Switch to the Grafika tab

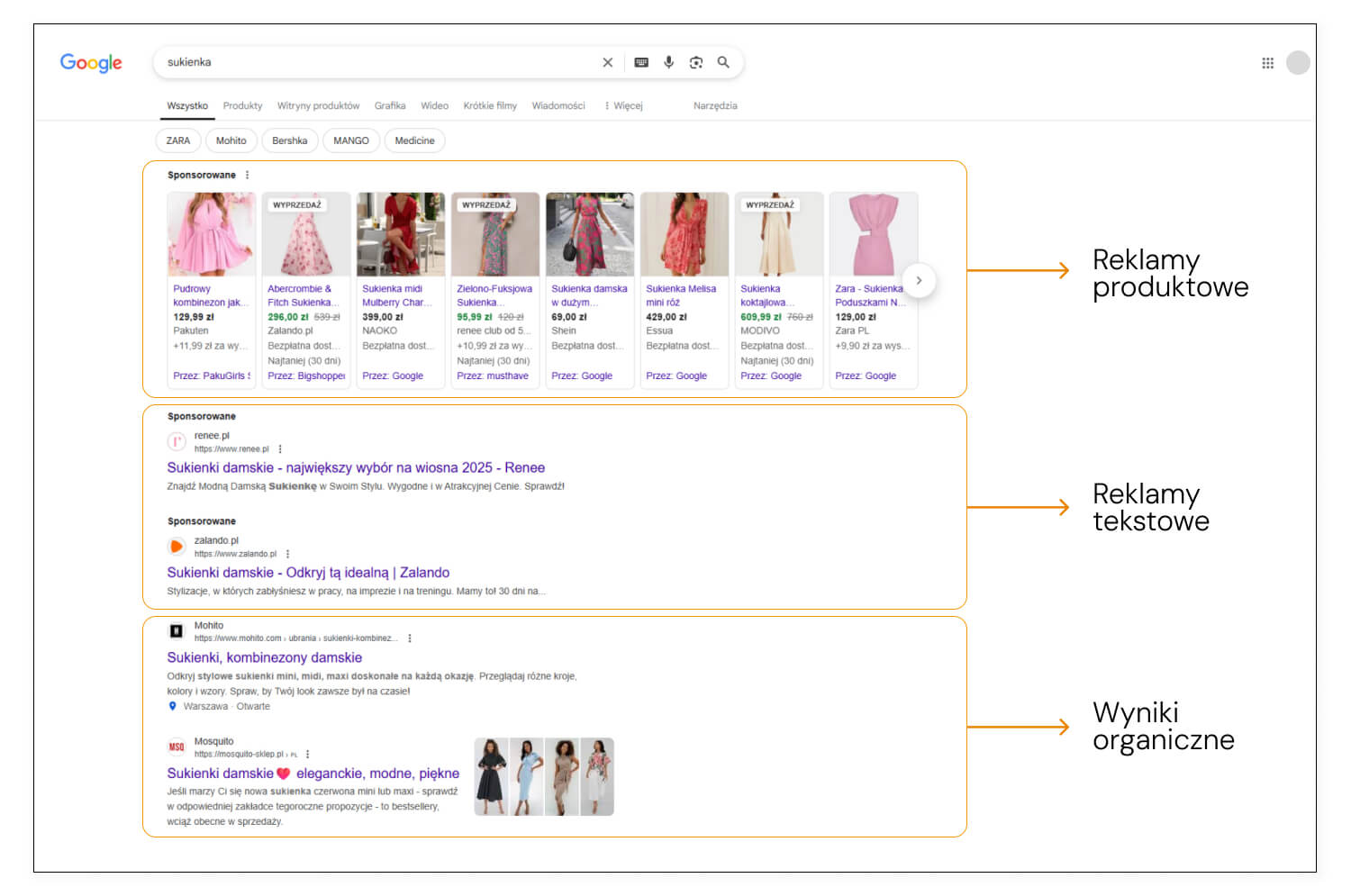[390, 105]
